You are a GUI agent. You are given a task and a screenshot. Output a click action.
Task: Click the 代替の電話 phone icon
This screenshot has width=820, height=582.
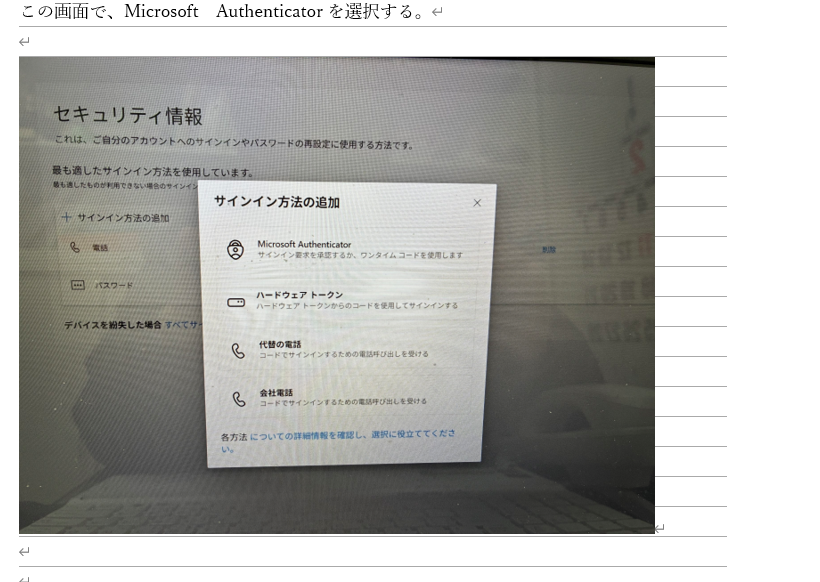tap(238, 350)
